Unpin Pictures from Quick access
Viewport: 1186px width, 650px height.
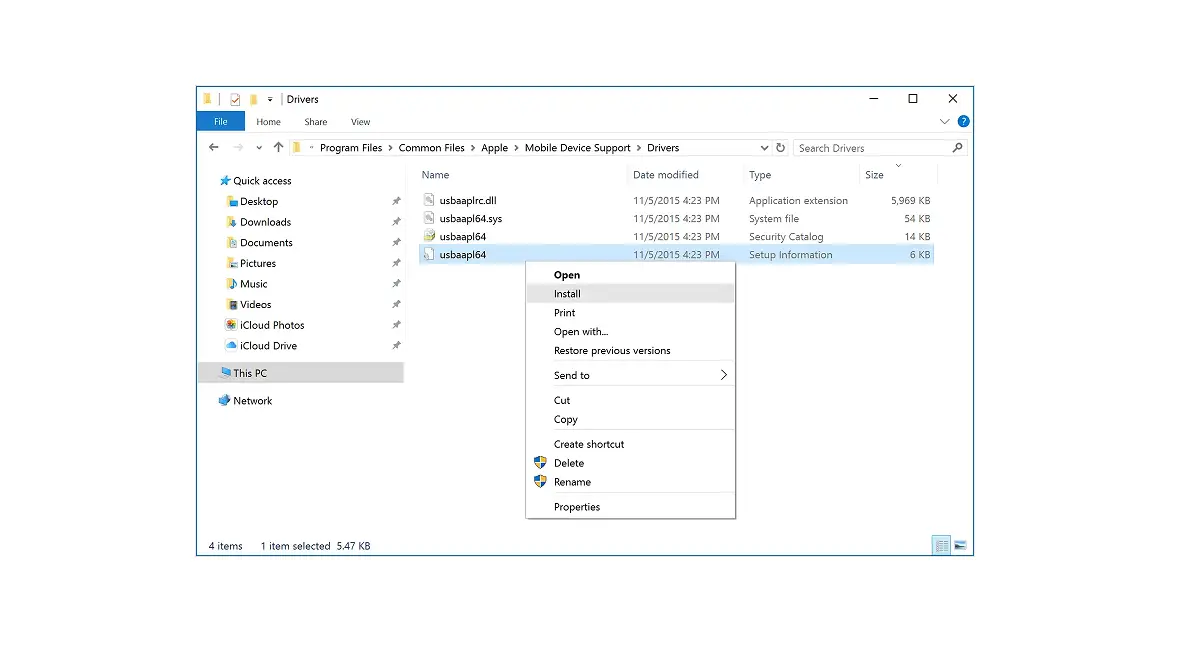tap(394, 263)
